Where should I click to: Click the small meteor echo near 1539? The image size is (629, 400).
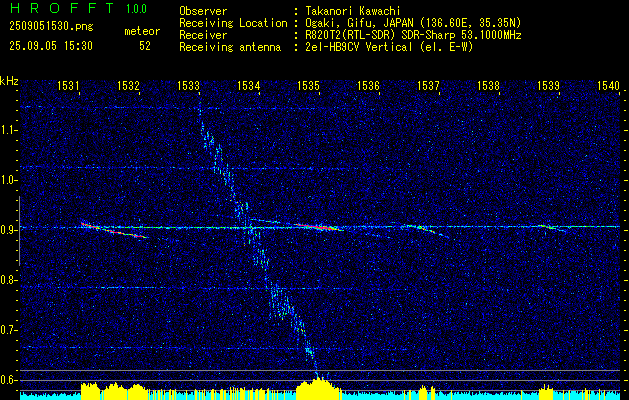553,228
